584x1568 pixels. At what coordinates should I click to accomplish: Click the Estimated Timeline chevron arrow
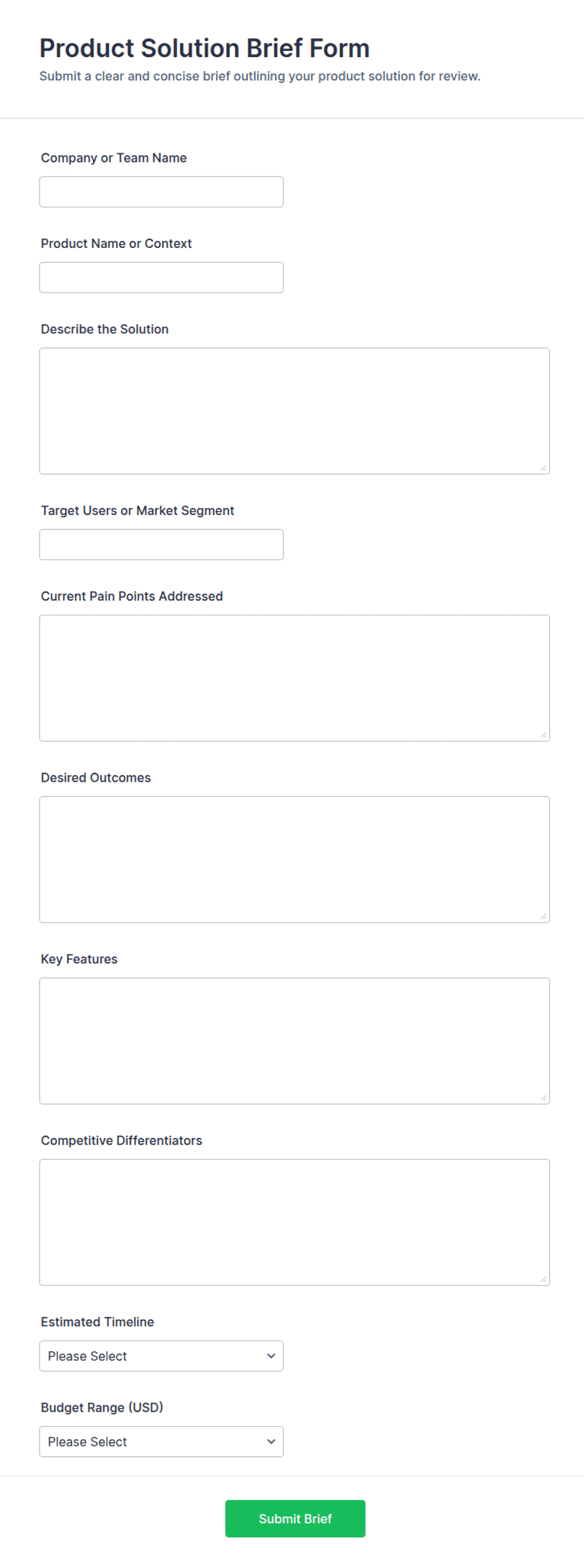(x=271, y=1356)
